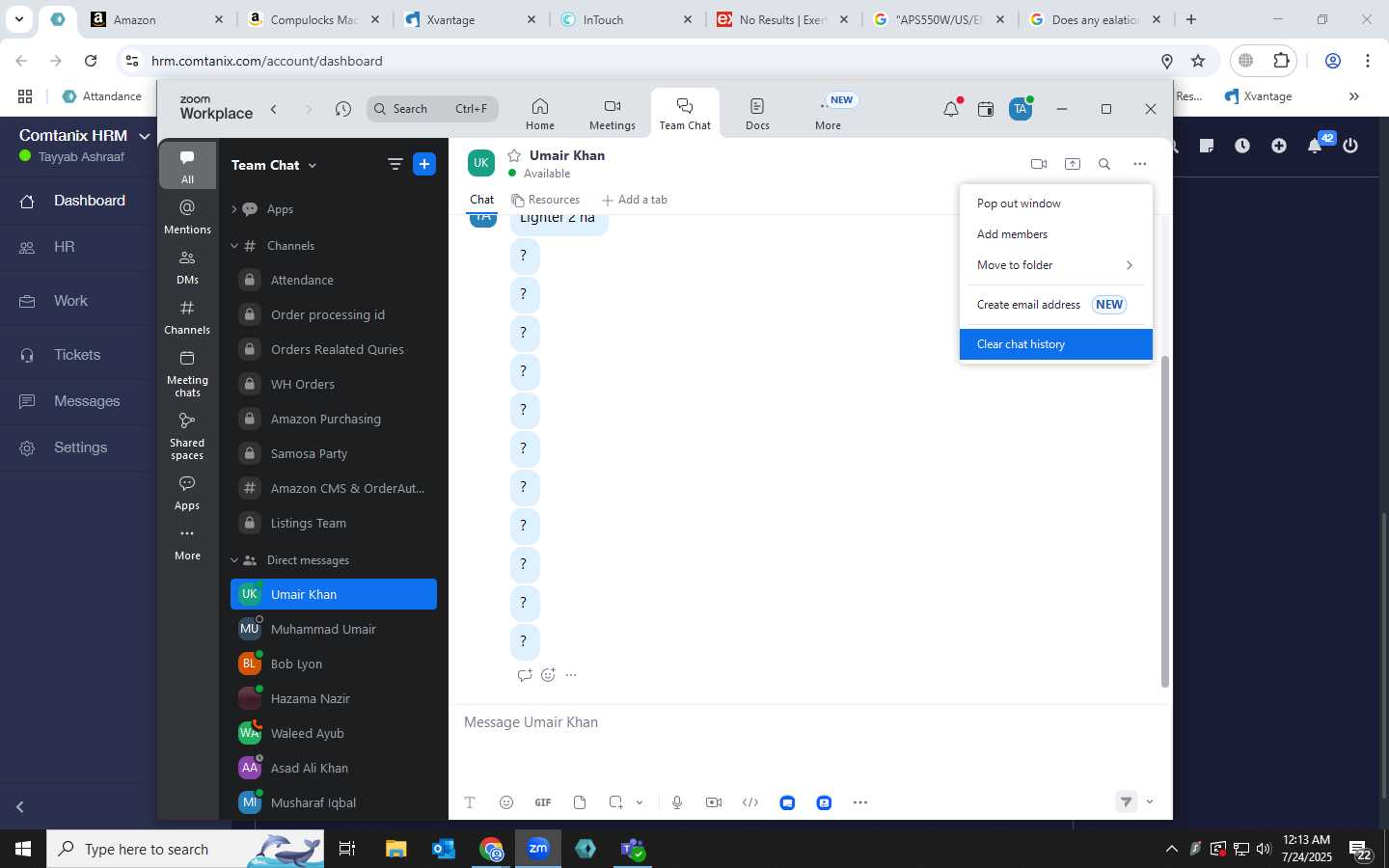Open Zoom notifications bell

(951, 109)
